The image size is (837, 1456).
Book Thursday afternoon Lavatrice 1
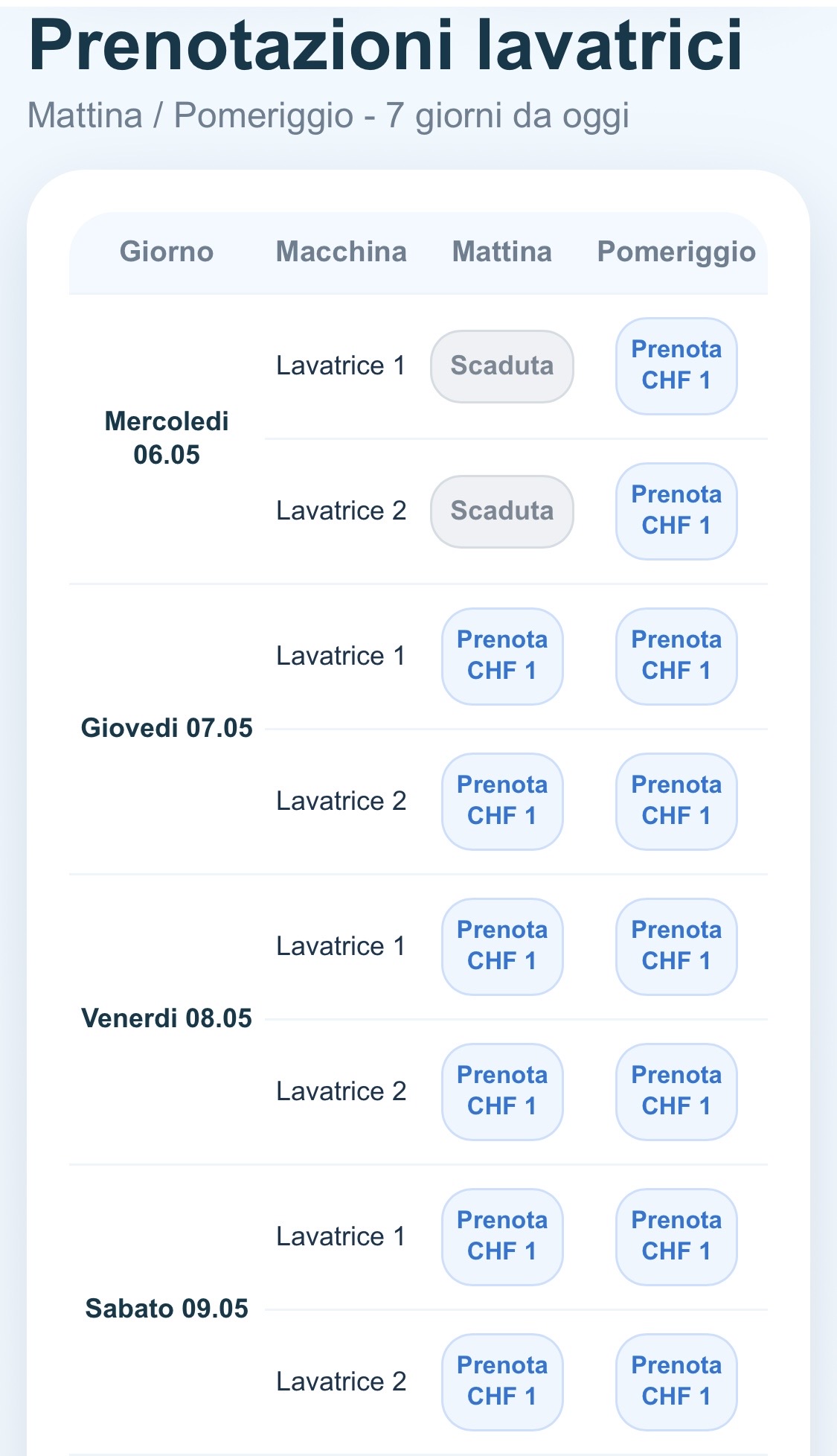point(676,656)
